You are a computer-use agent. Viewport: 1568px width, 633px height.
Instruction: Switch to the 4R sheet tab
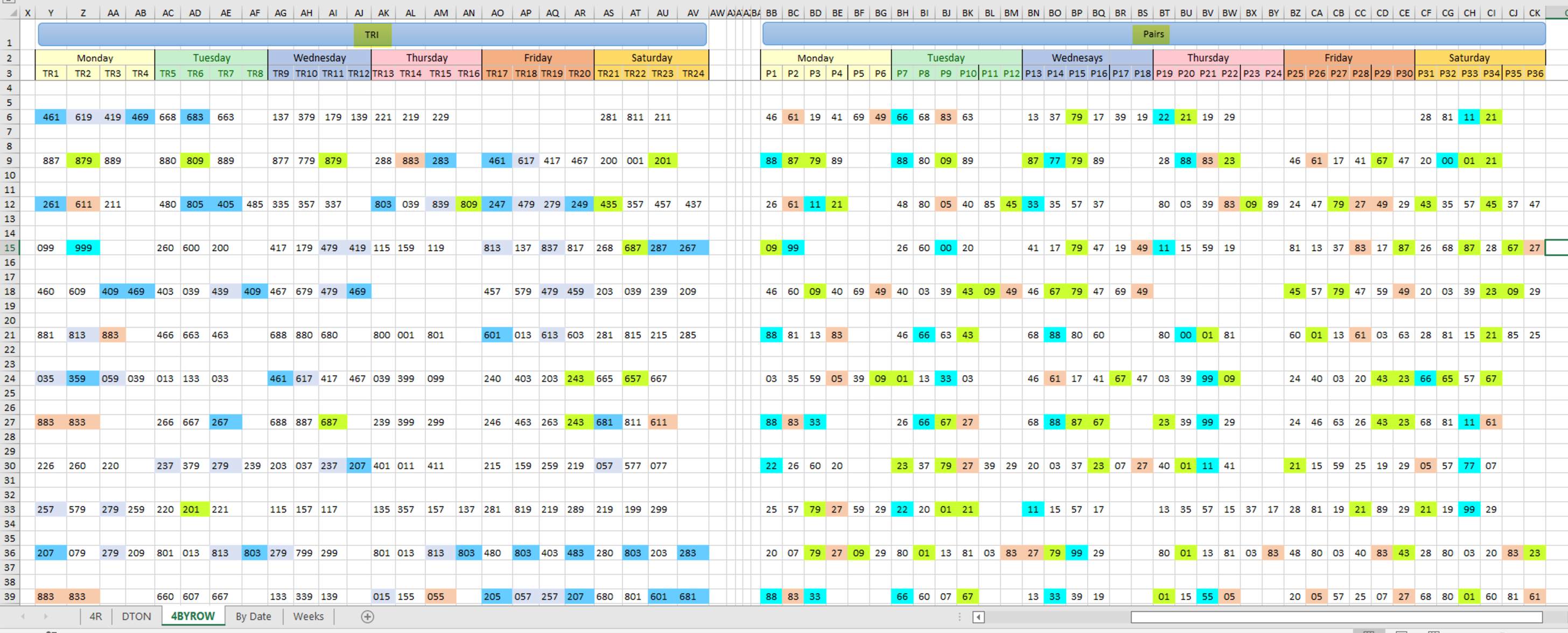[x=95, y=616]
